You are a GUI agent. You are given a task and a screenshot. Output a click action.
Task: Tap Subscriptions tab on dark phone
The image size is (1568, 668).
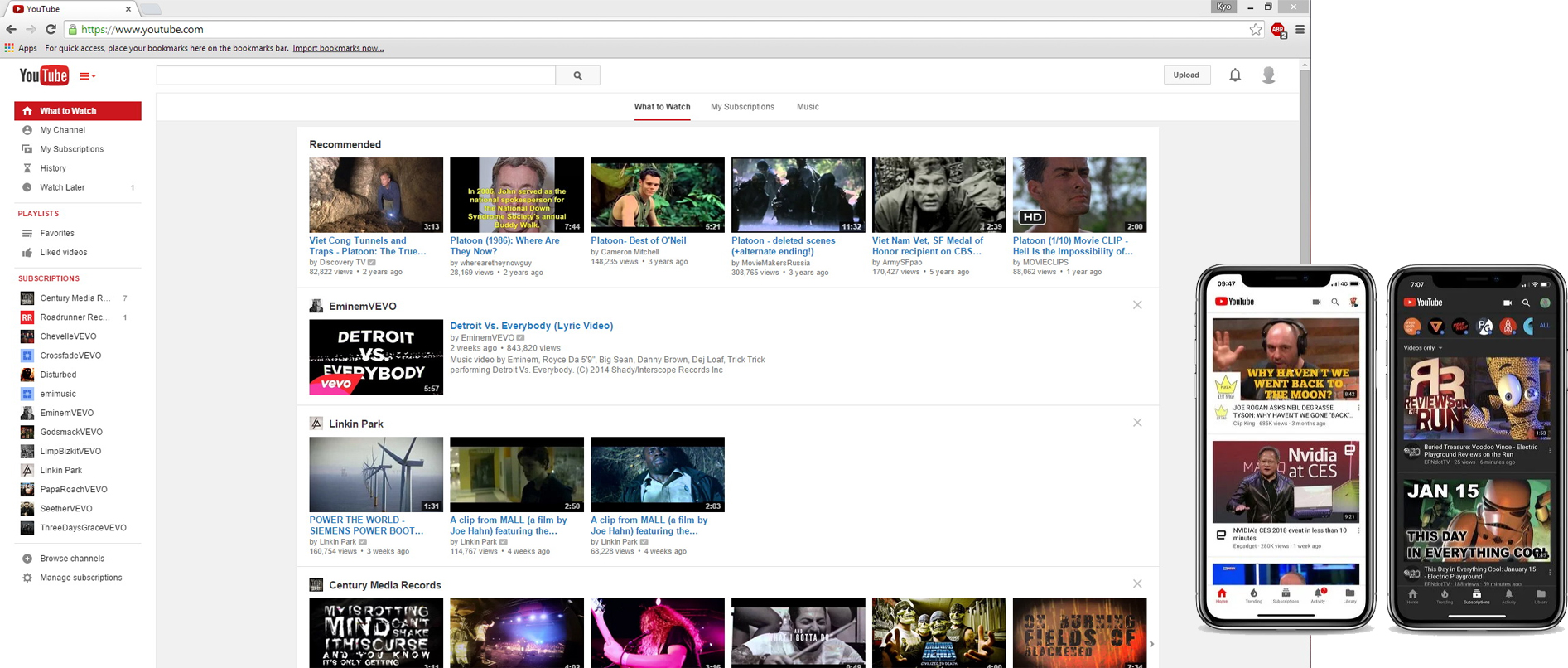(x=1476, y=597)
